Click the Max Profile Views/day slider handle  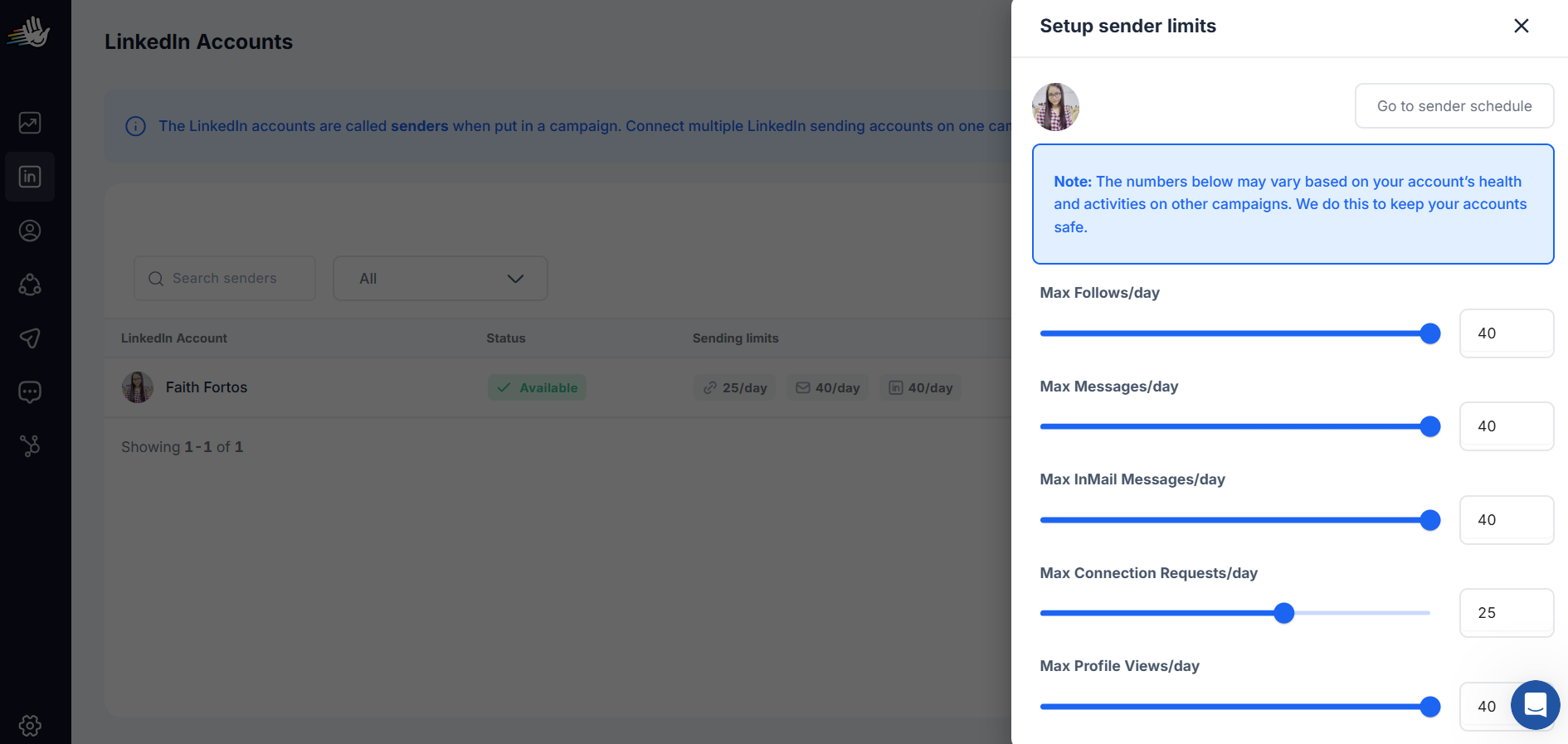pos(1429,707)
